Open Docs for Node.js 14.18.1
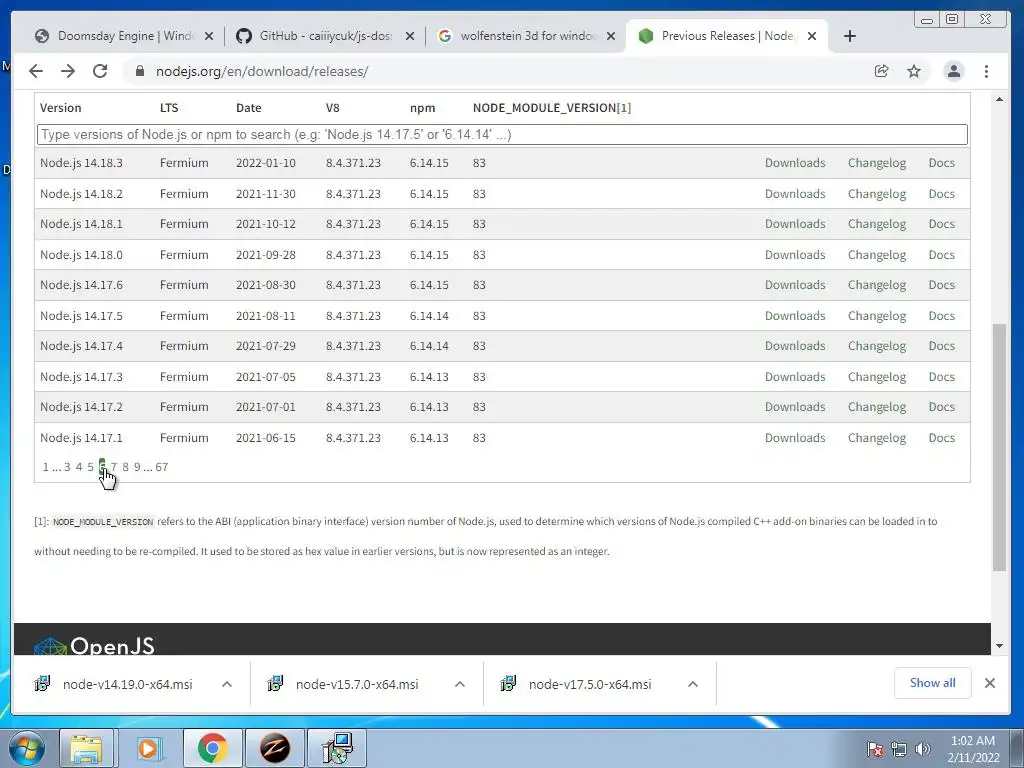This screenshot has height=768, width=1024. [941, 224]
